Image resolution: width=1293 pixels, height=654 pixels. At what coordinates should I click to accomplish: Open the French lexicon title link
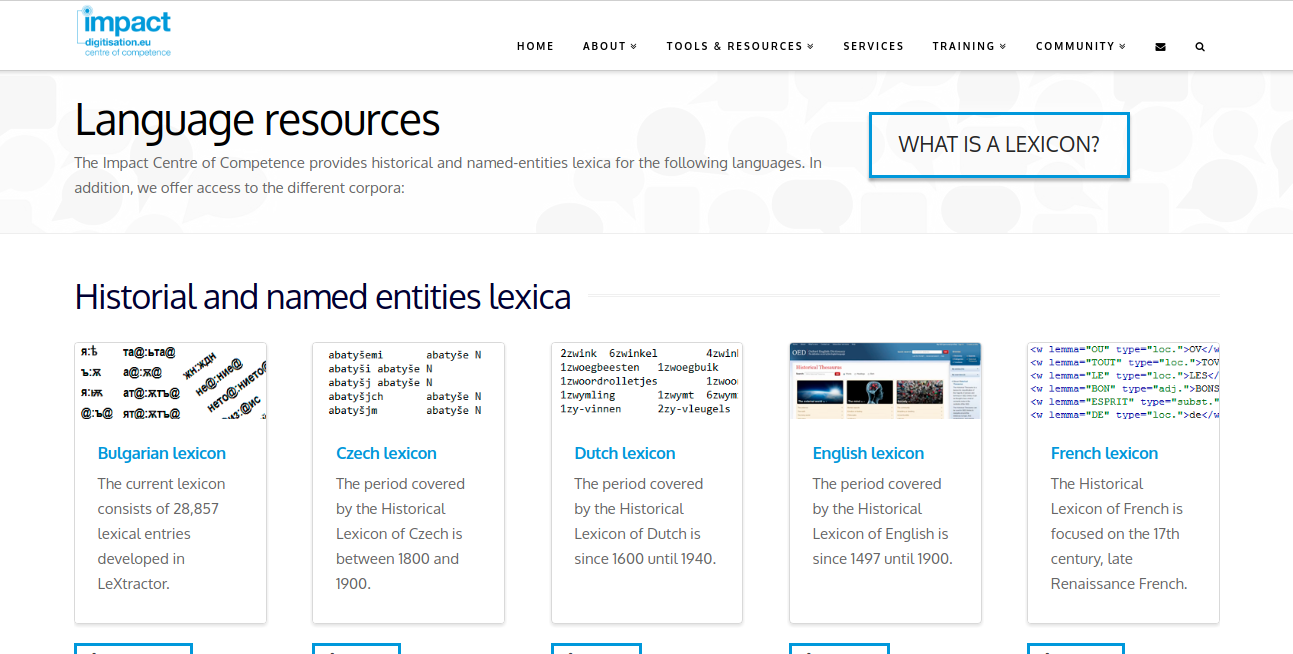click(1104, 453)
